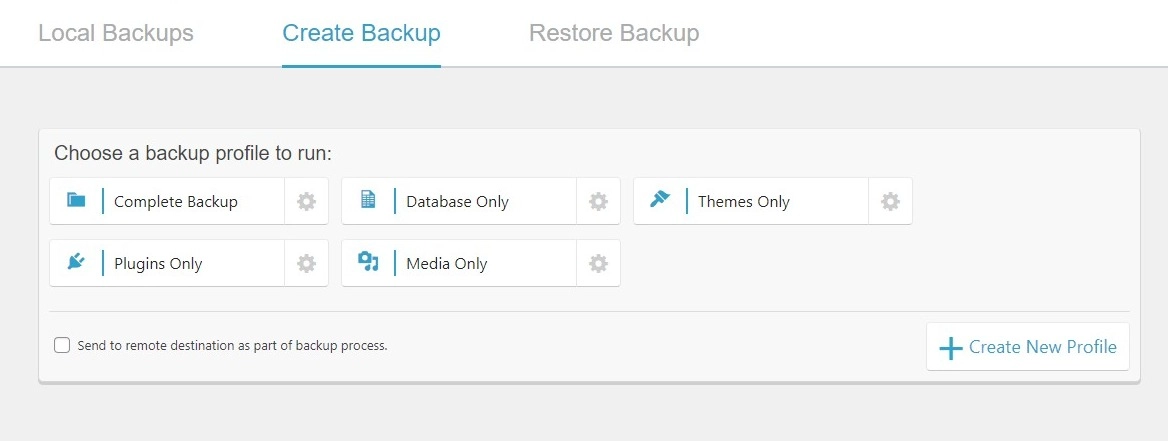
Task: Select the Create Backup tab
Action: 361,34
